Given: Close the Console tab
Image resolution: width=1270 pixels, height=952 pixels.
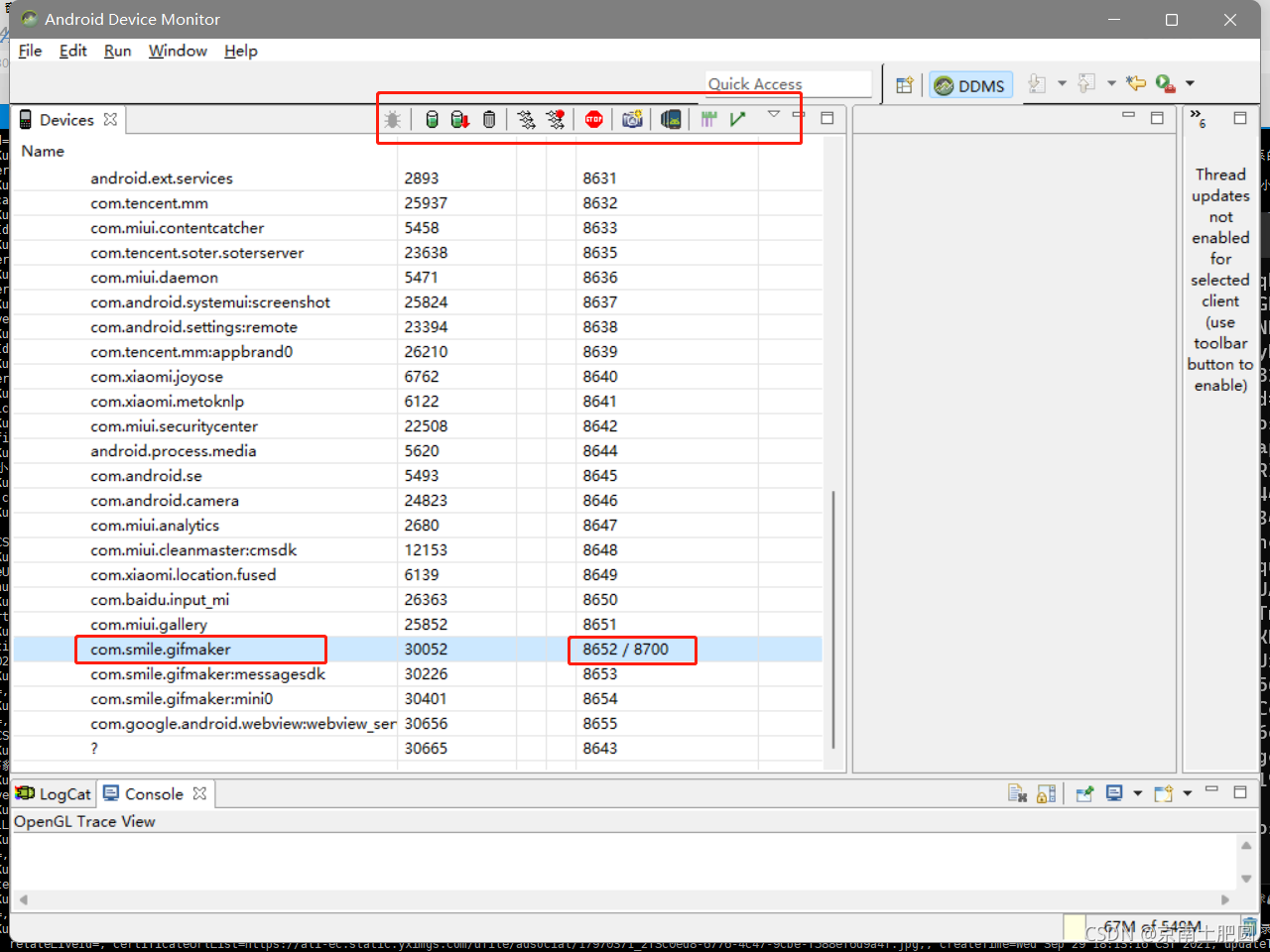Looking at the screenshot, I should pos(199,793).
